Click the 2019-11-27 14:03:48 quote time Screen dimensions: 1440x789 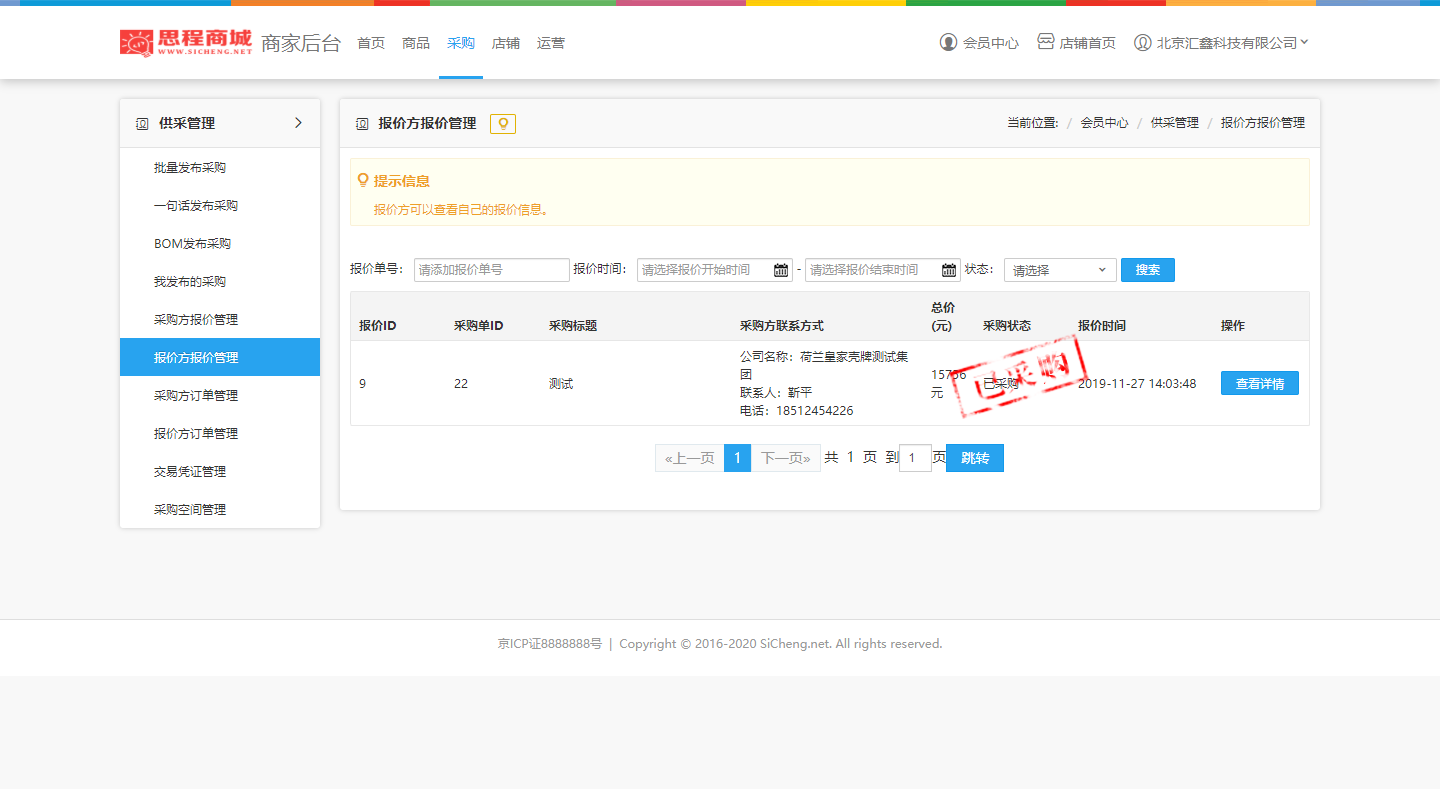[1137, 384]
